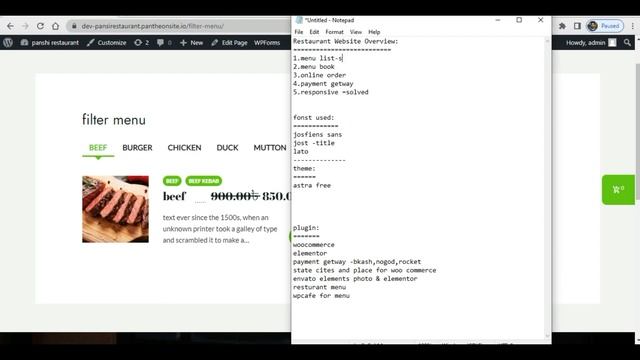Close the Notepad window
Viewport: 640px width, 360px height.
tap(540, 20)
